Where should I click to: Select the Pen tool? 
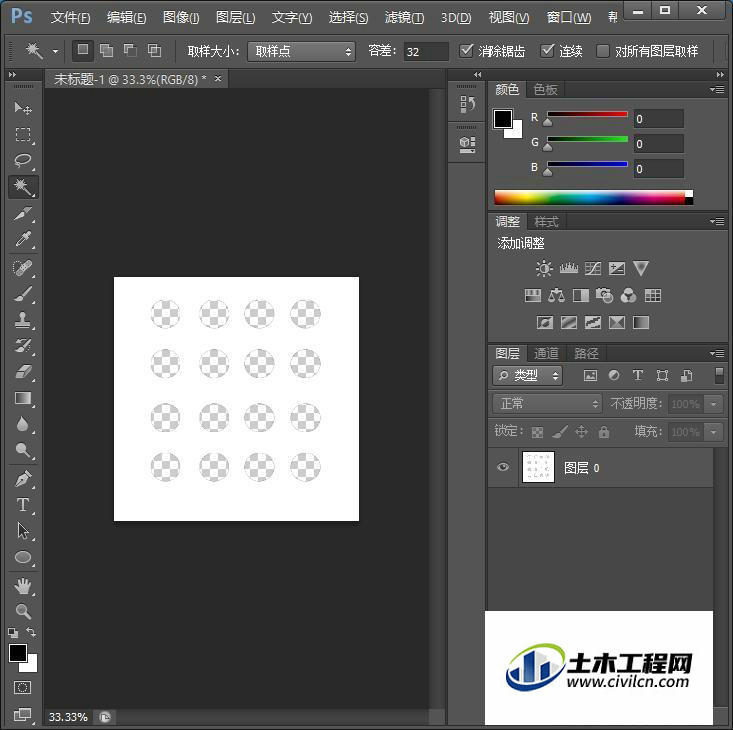pyautogui.click(x=22, y=479)
